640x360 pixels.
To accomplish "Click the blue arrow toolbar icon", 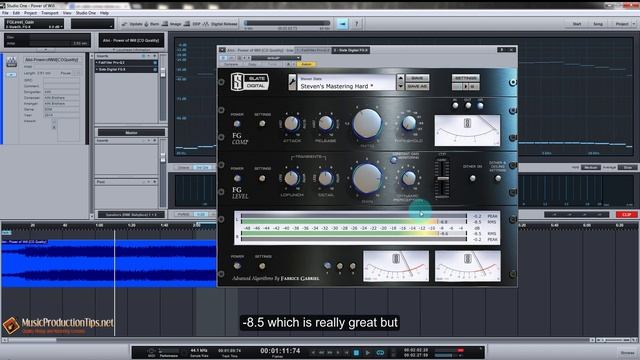I will pyautogui.click(x=342, y=24).
